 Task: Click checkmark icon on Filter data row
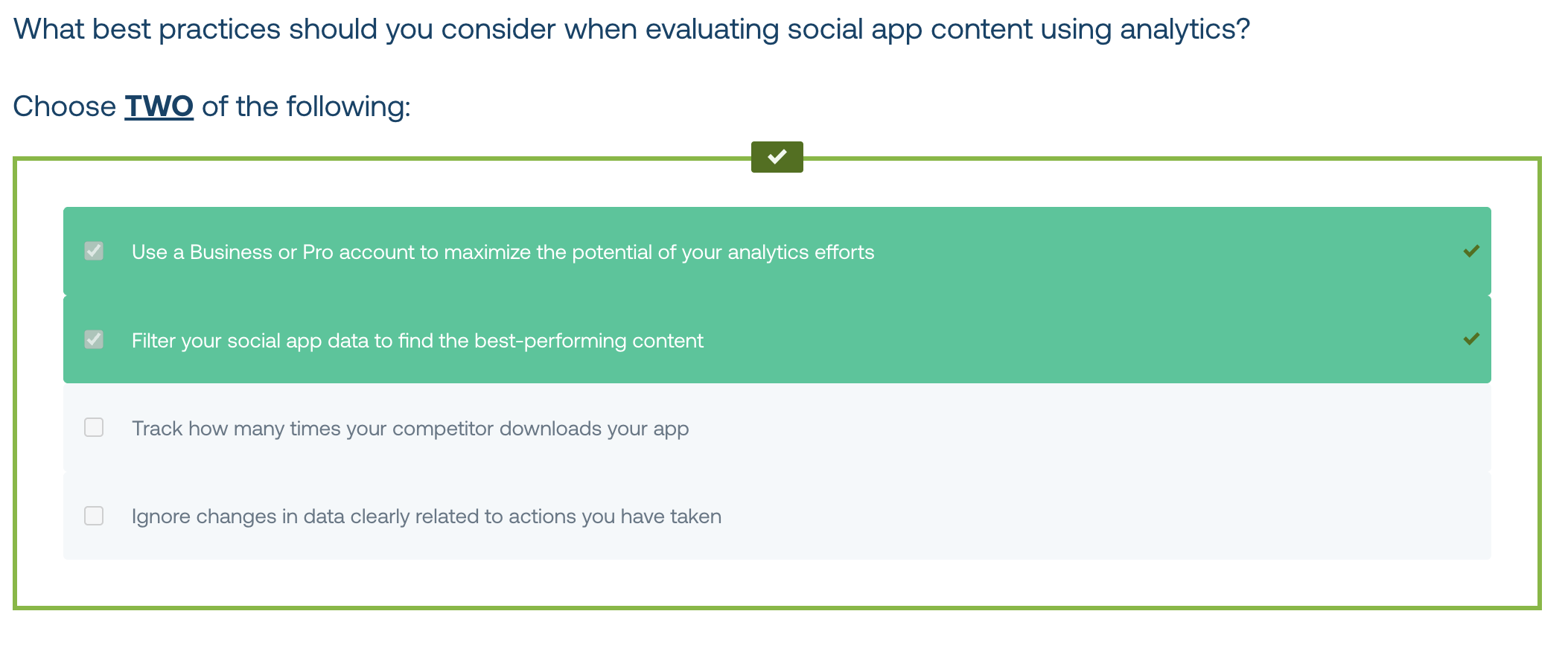[x=1470, y=339]
